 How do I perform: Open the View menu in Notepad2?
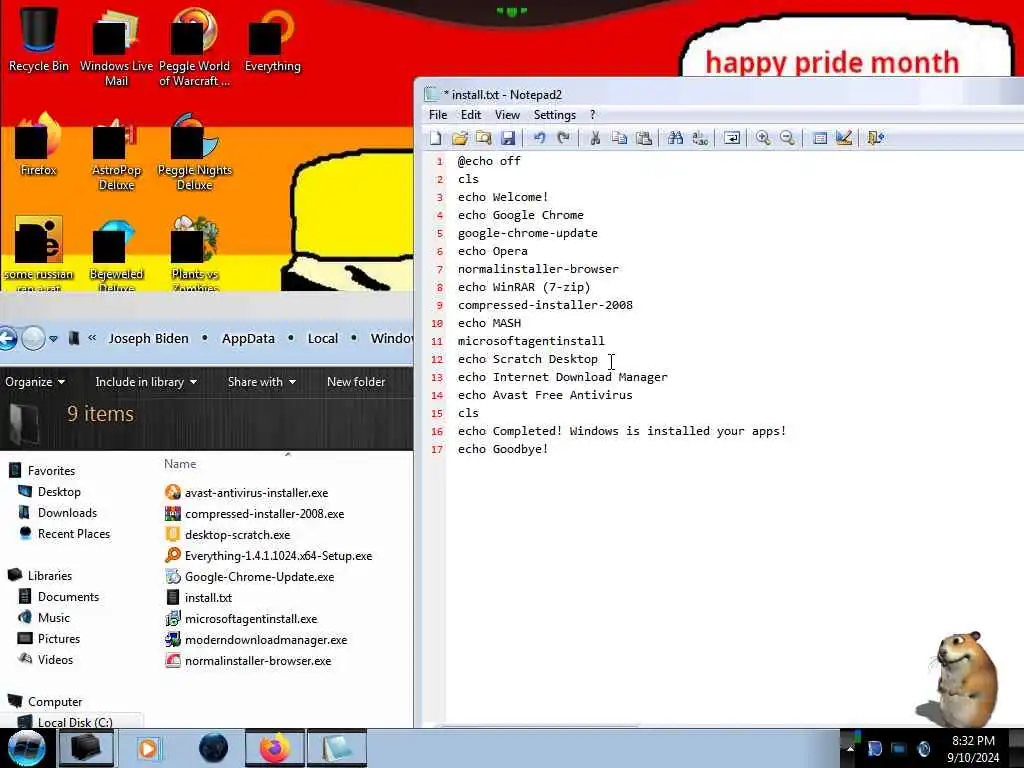click(x=507, y=115)
